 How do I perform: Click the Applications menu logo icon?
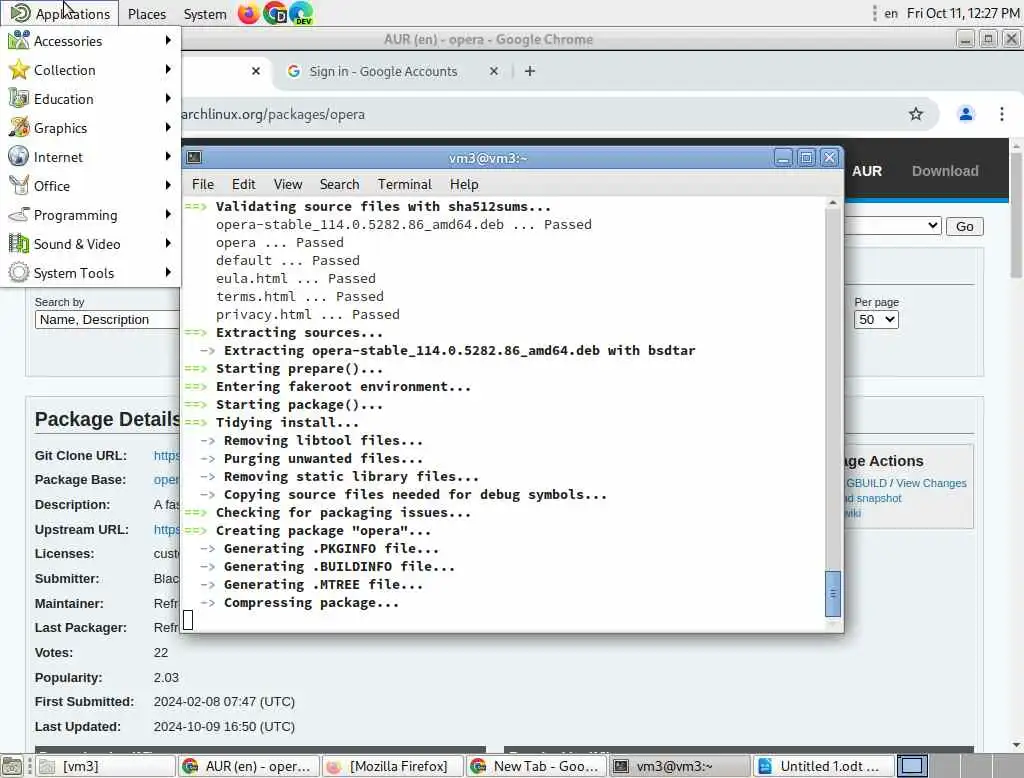pyautogui.click(x=20, y=13)
